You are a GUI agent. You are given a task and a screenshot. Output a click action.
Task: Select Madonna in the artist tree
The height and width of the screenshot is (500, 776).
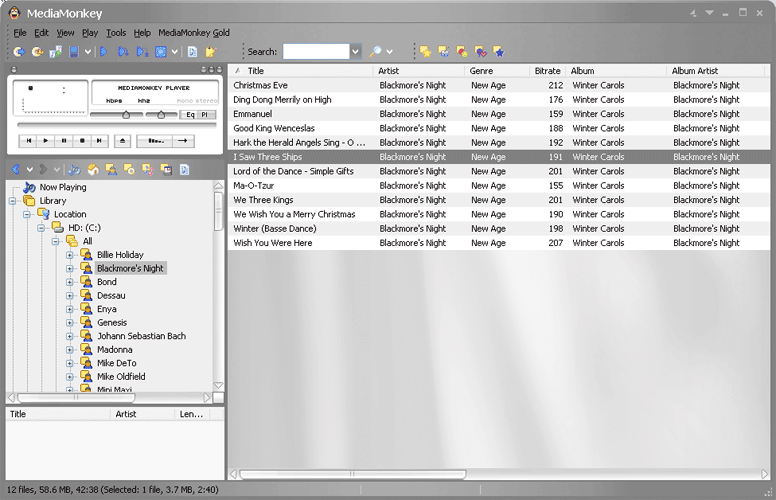pyautogui.click(x=115, y=350)
